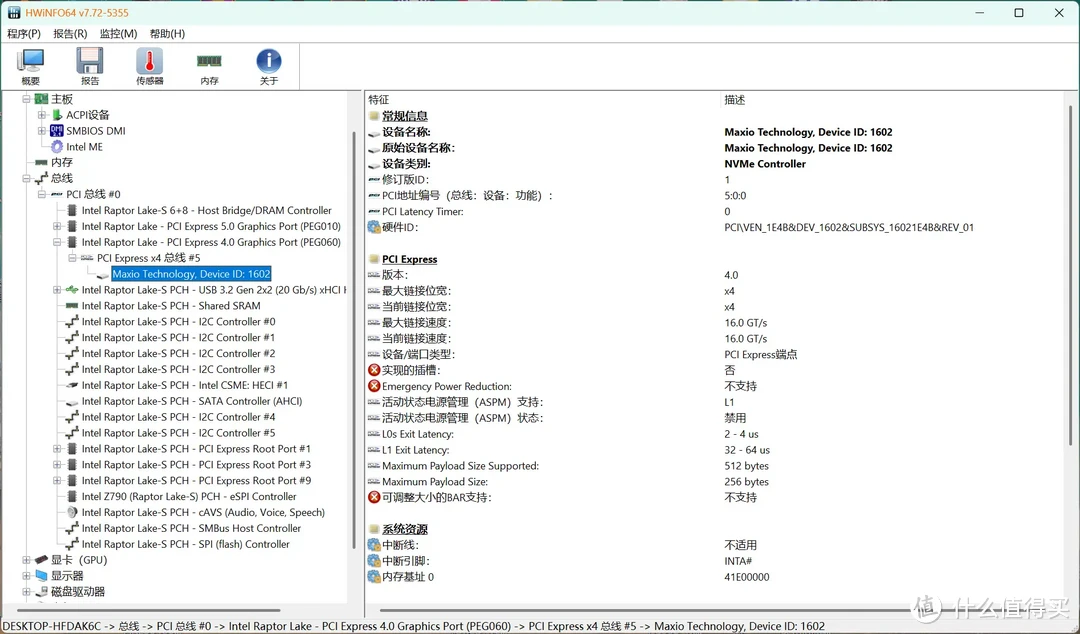
Task: Click the folder icon beside 常规信息
Action: click(374, 116)
